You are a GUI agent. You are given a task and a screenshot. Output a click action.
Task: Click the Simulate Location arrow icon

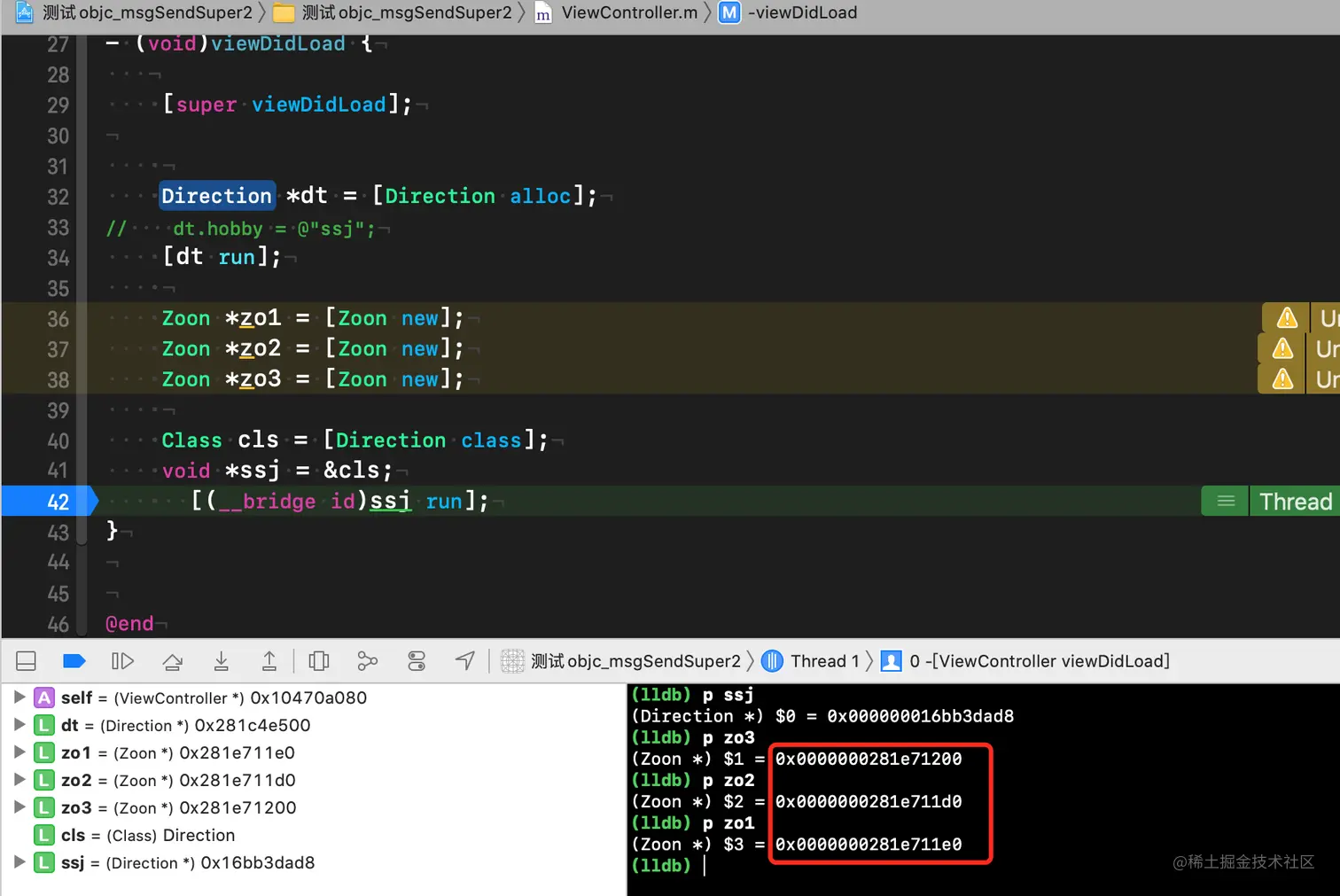[465, 661]
